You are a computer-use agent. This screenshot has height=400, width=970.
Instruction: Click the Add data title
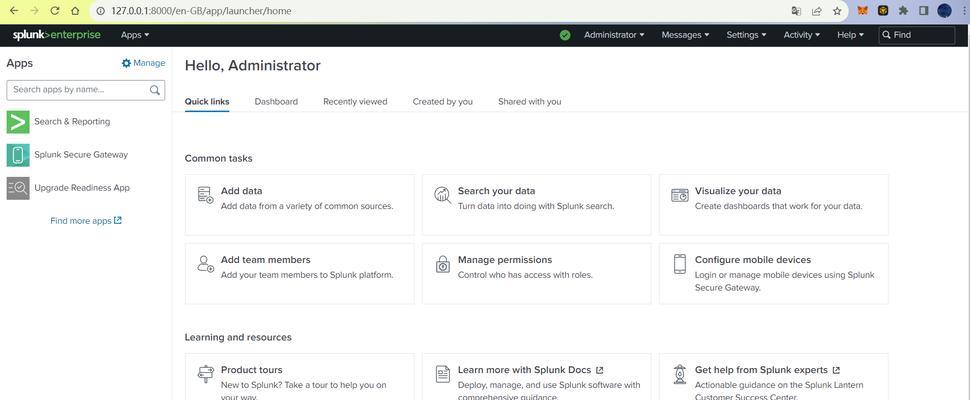pyautogui.click(x=241, y=191)
